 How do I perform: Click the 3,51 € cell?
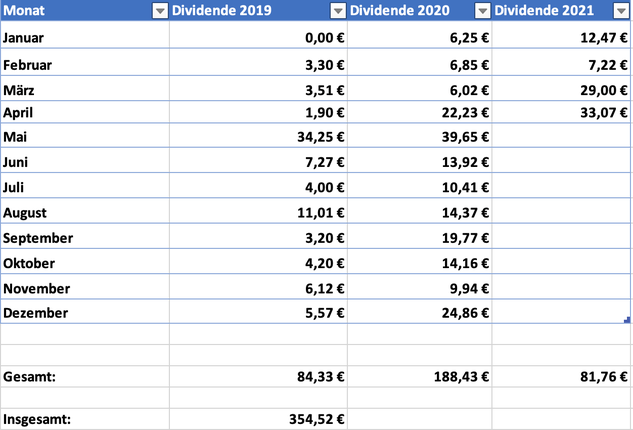pyautogui.click(x=258, y=88)
